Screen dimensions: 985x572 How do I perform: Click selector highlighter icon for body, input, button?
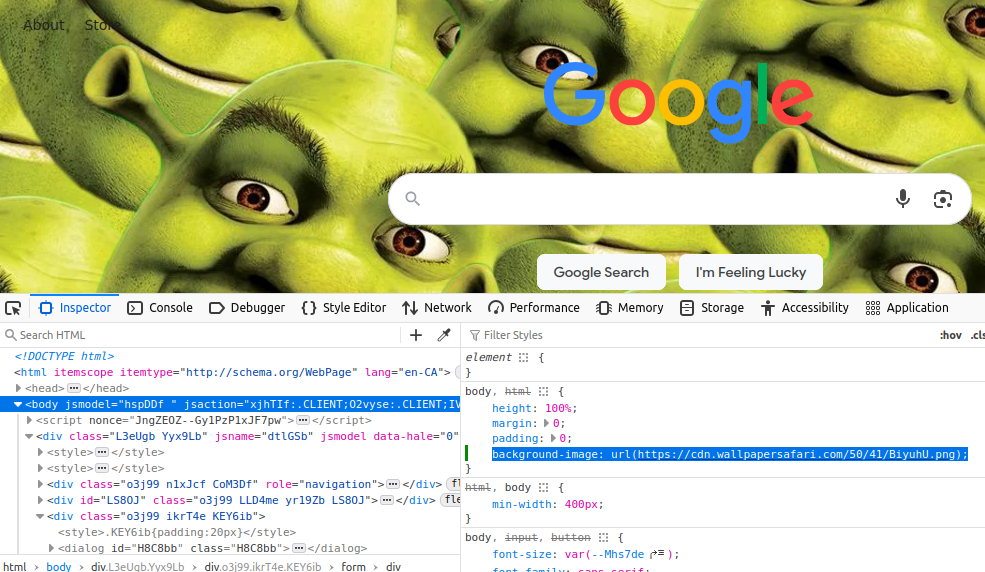pos(604,537)
